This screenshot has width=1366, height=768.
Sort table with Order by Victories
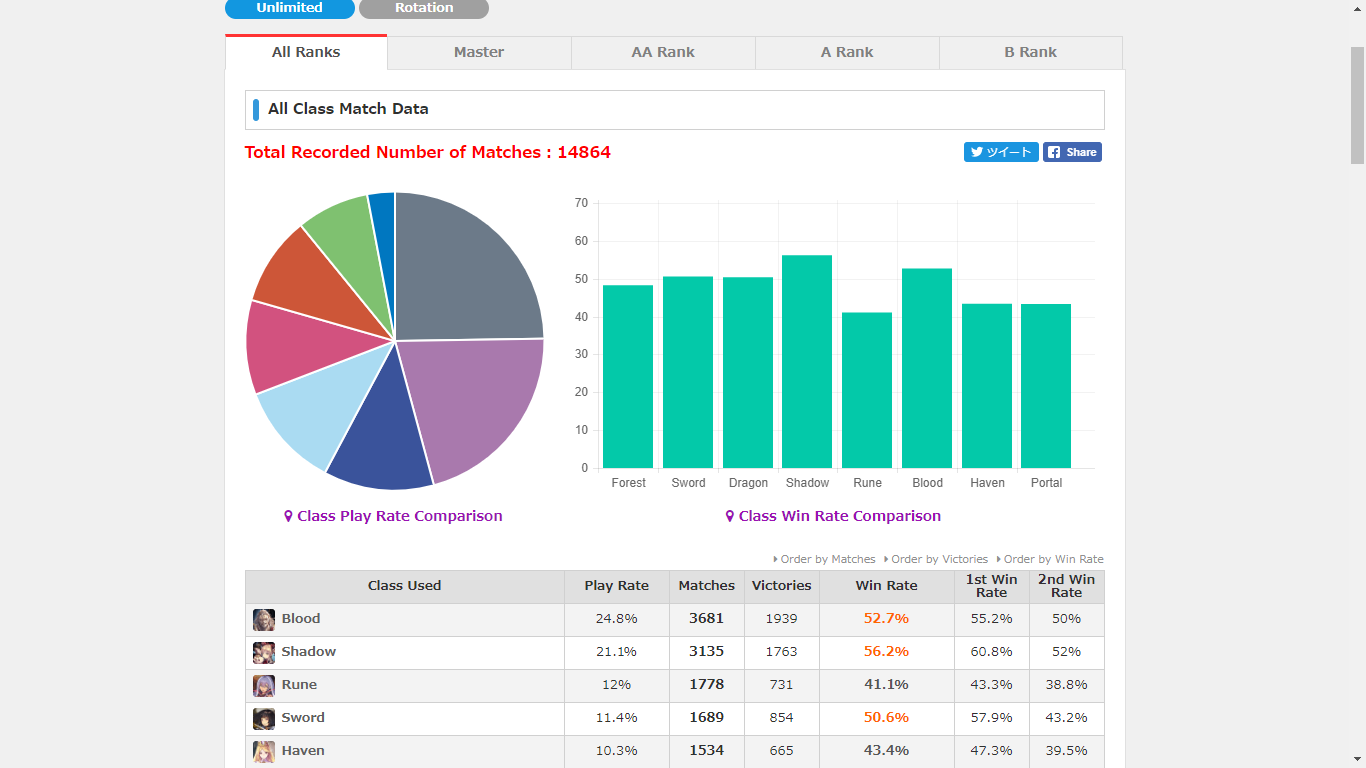point(936,559)
